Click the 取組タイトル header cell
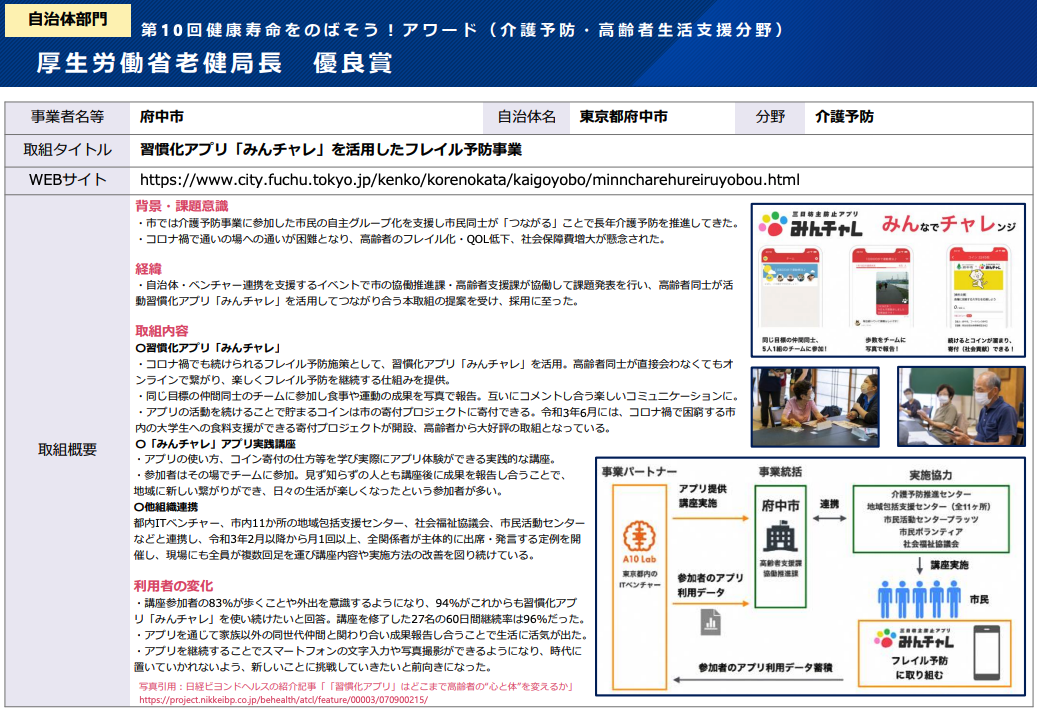Image resolution: width=1037 pixels, height=718 pixels. click(x=67, y=150)
